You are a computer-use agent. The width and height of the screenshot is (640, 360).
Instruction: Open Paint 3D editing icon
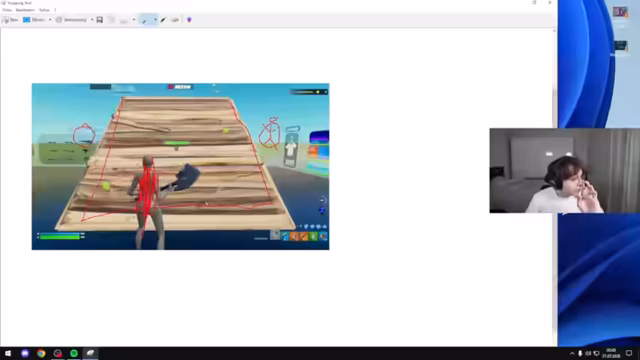coord(189,20)
